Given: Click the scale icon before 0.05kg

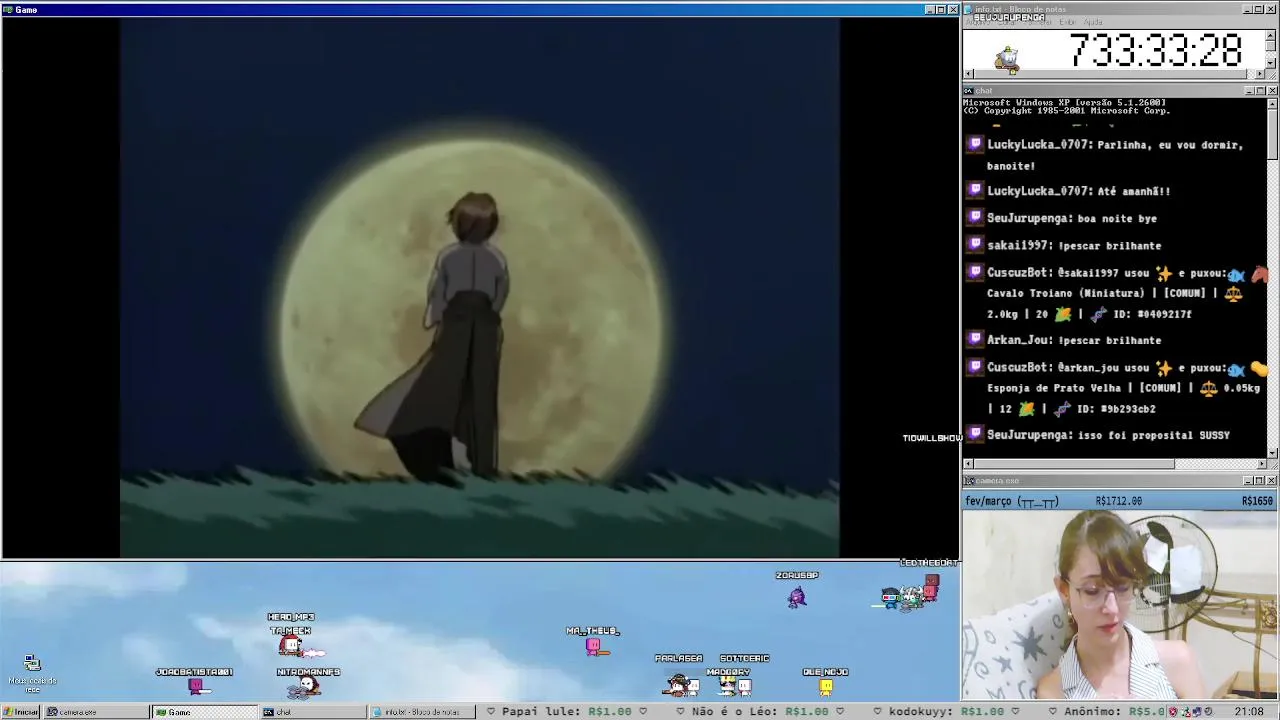Looking at the screenshot, I should point(1211,388).
